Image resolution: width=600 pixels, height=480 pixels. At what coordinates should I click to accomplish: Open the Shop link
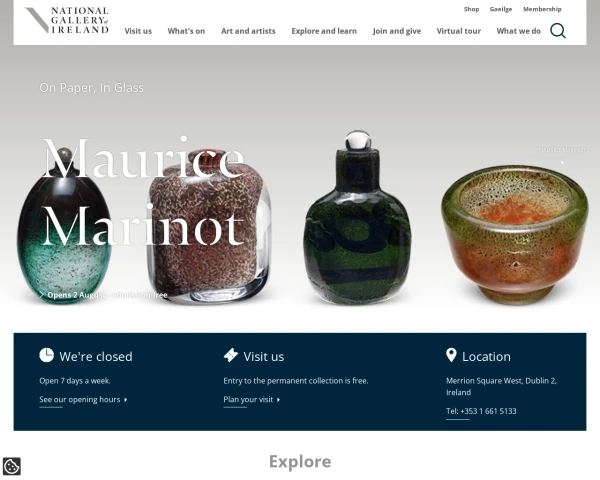click(x=471, y=9)
